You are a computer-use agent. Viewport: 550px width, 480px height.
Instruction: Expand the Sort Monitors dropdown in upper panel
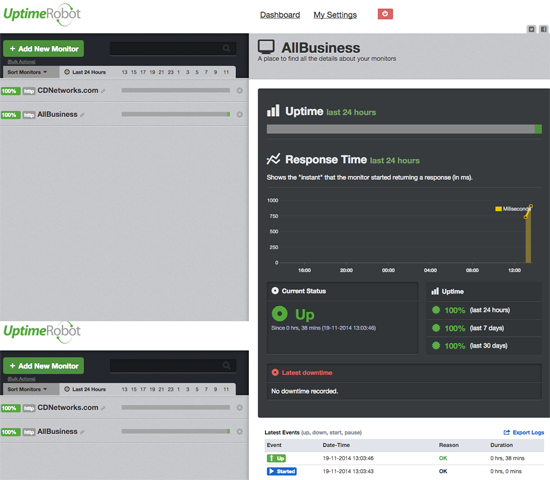[x=27, y=72]
